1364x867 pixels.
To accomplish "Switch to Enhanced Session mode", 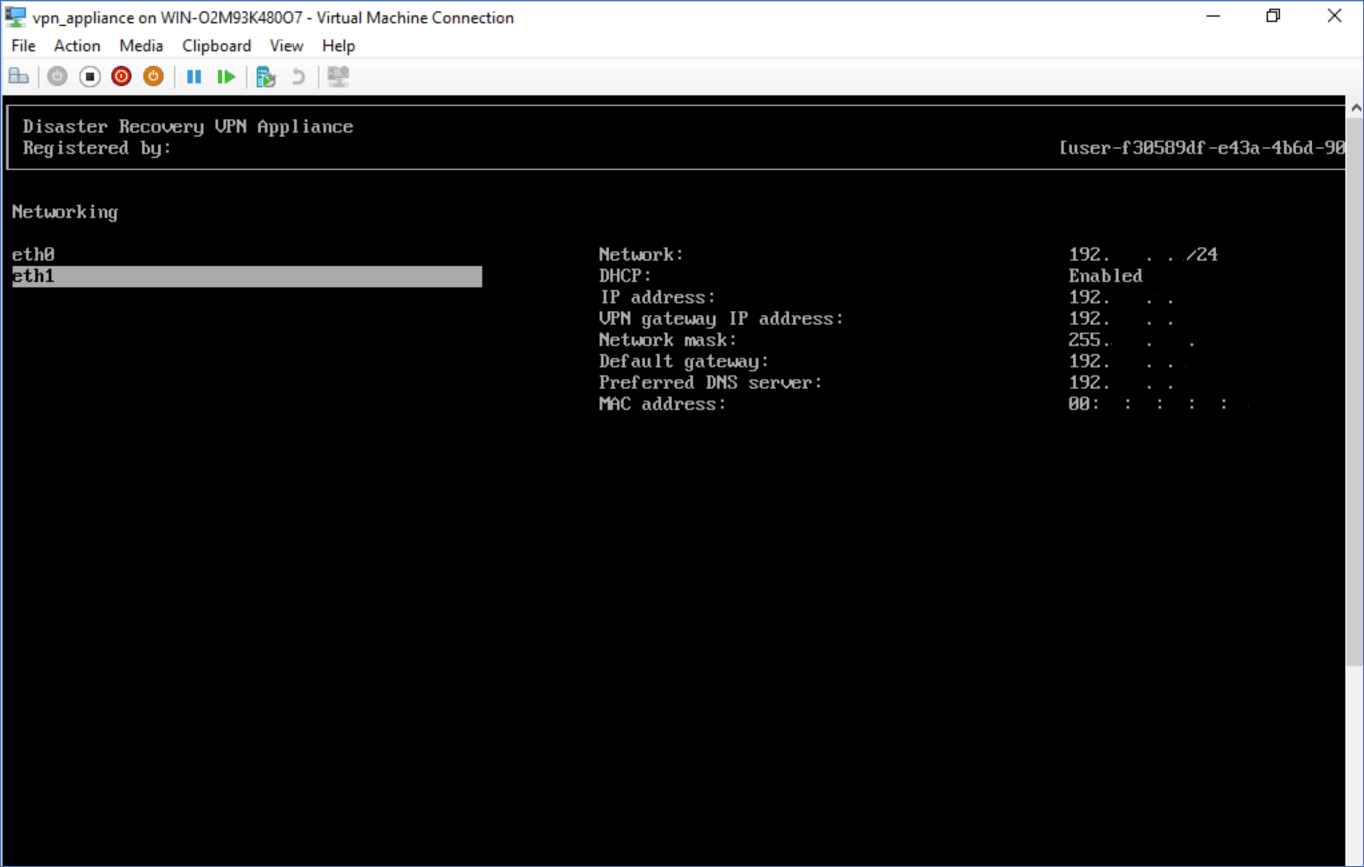I will point(337,76).
